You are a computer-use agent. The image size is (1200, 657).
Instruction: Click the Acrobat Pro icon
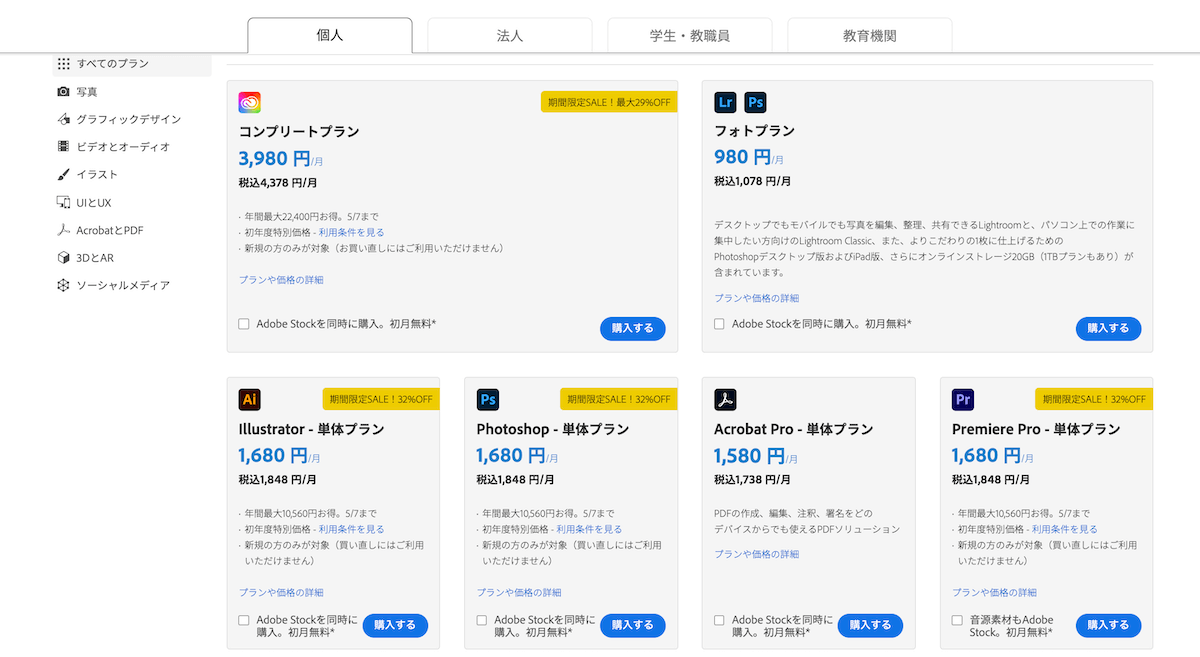(725, 400)
